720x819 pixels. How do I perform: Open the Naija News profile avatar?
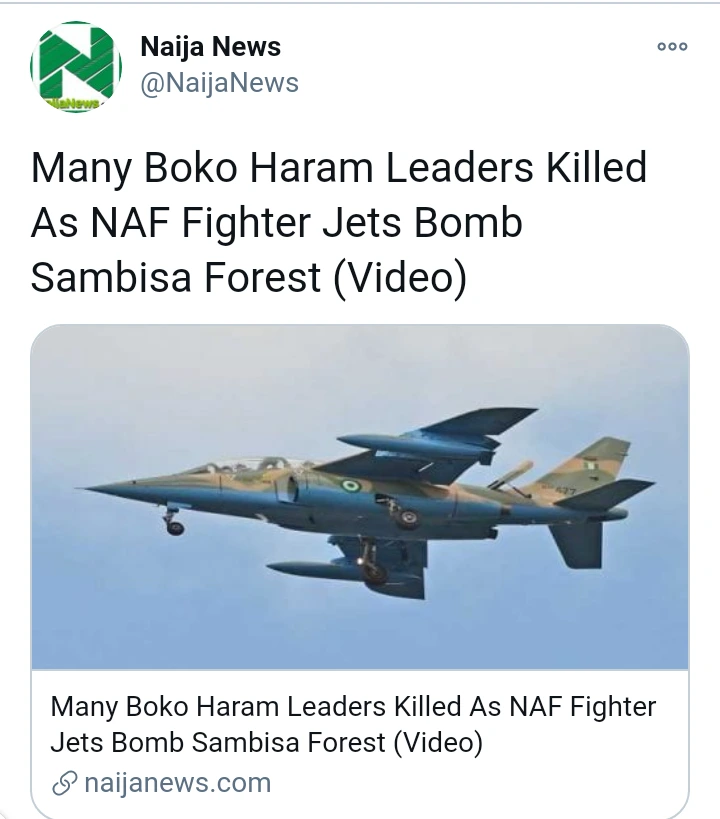tap(76, 67)
